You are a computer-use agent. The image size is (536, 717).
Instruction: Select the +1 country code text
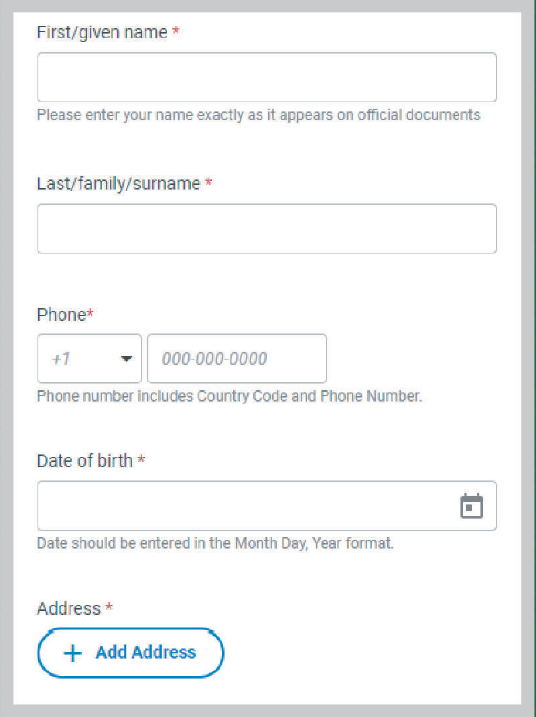click(x=61, y=359)
